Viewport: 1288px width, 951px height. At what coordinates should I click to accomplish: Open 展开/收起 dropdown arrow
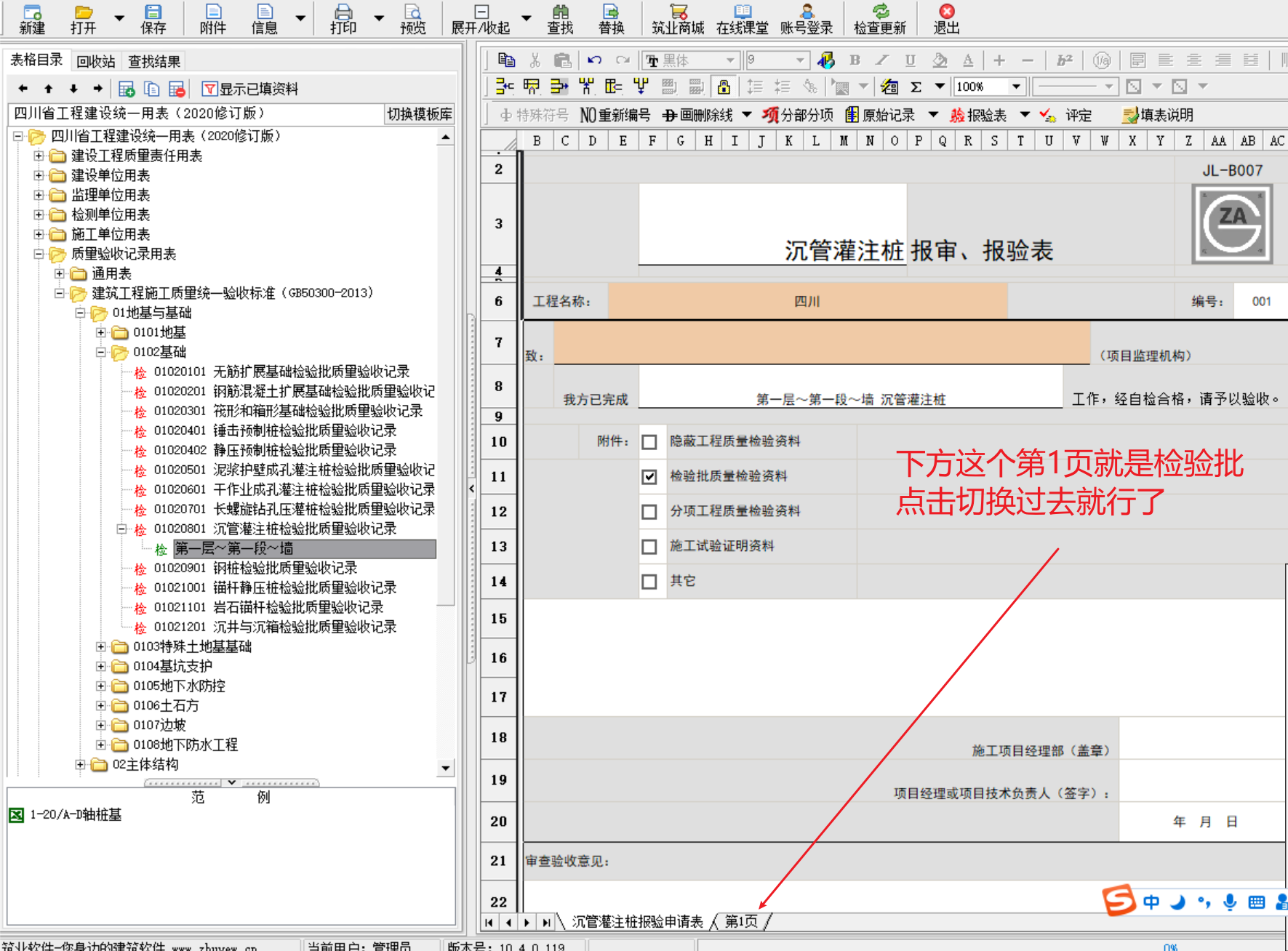coord(527,17)
